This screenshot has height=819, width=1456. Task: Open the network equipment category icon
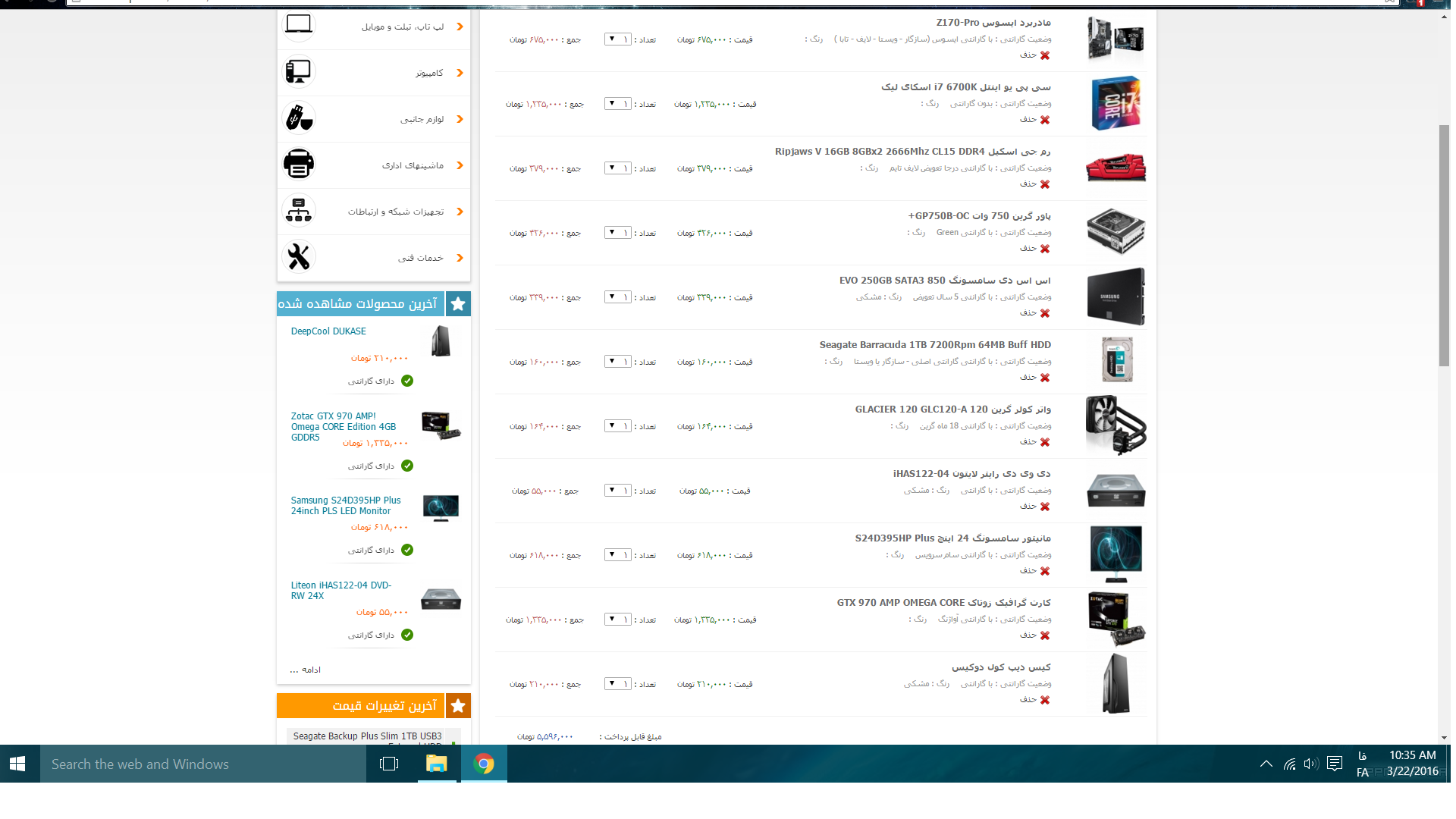(299, 211)
